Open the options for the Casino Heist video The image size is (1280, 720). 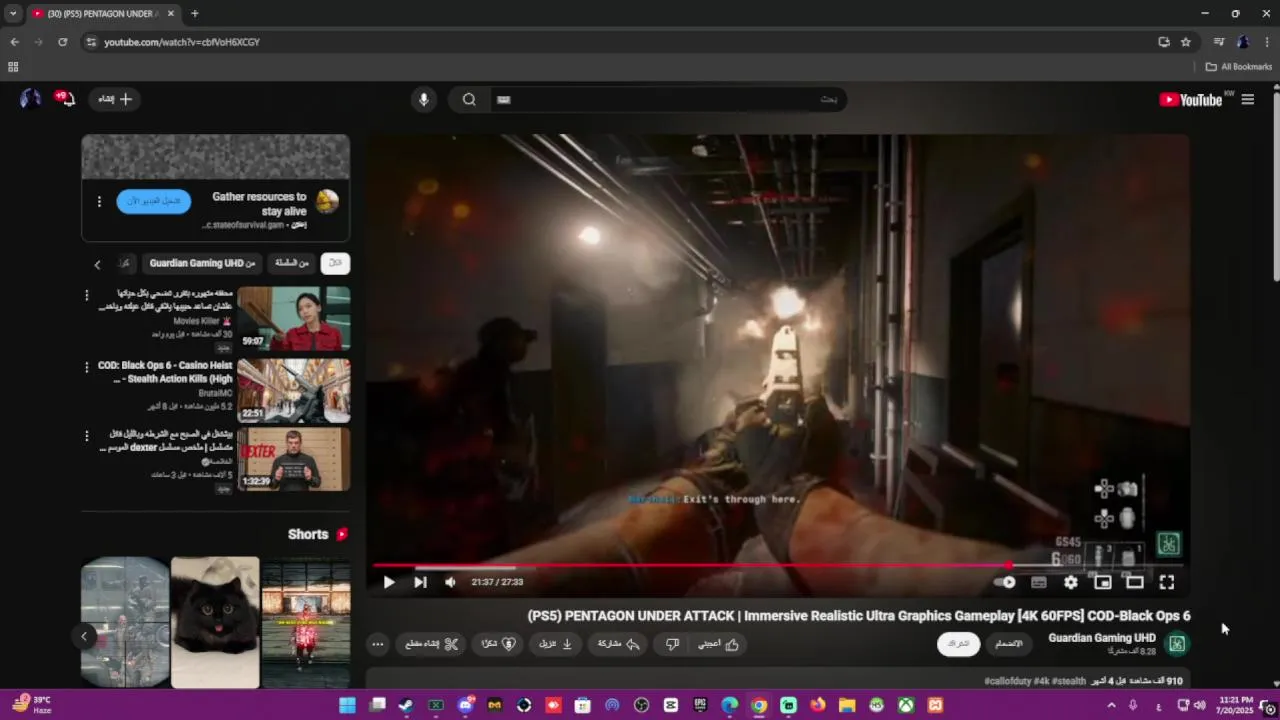click(x=86, y=367)
